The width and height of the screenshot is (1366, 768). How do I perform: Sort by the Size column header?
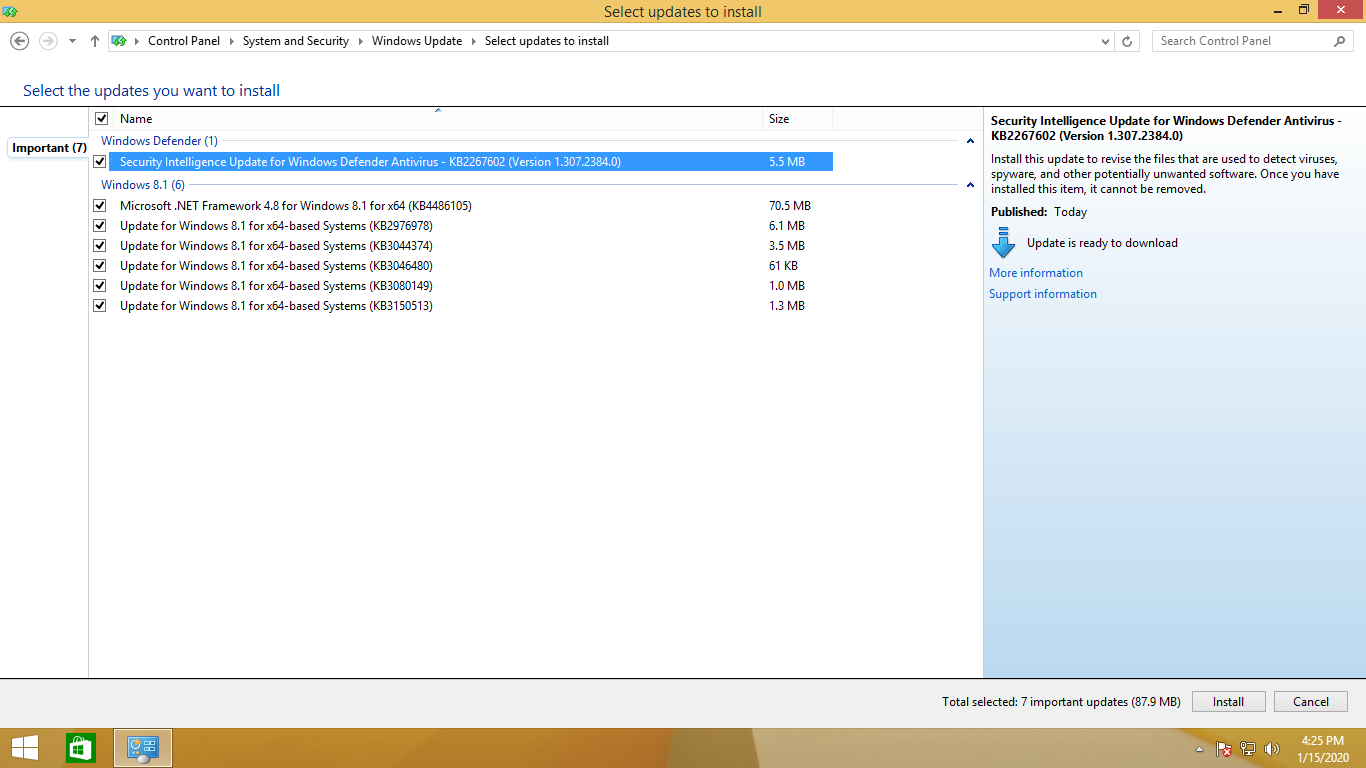point(797,118)
